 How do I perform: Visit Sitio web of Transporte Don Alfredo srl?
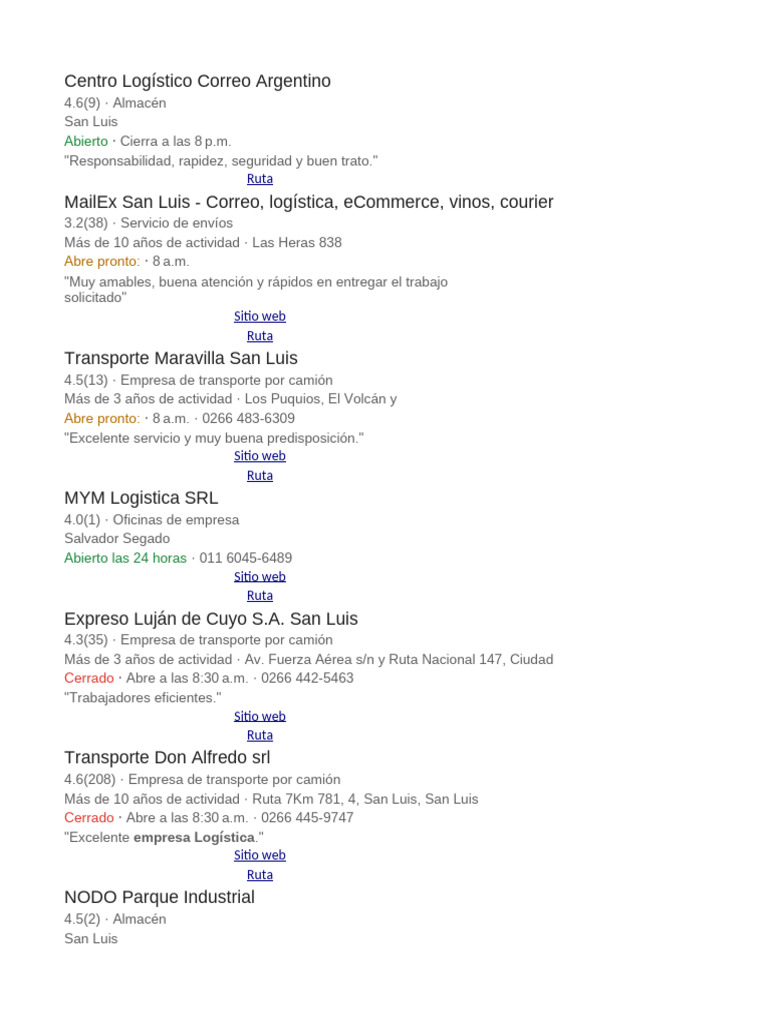[259, 856]
